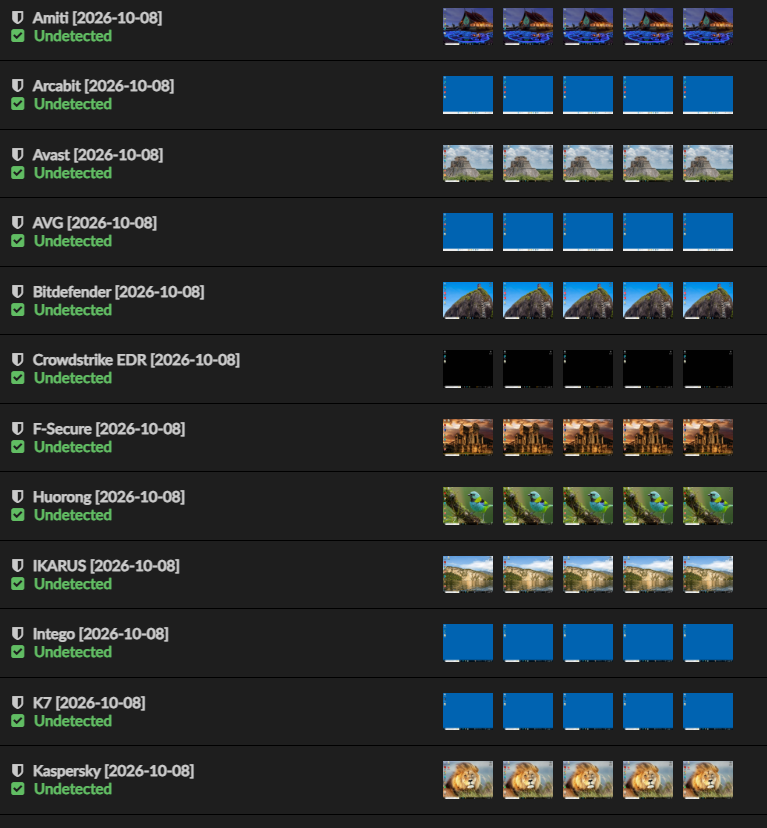
Task: Click green check icon under Huorong
Action: click(x=17, y=515)
